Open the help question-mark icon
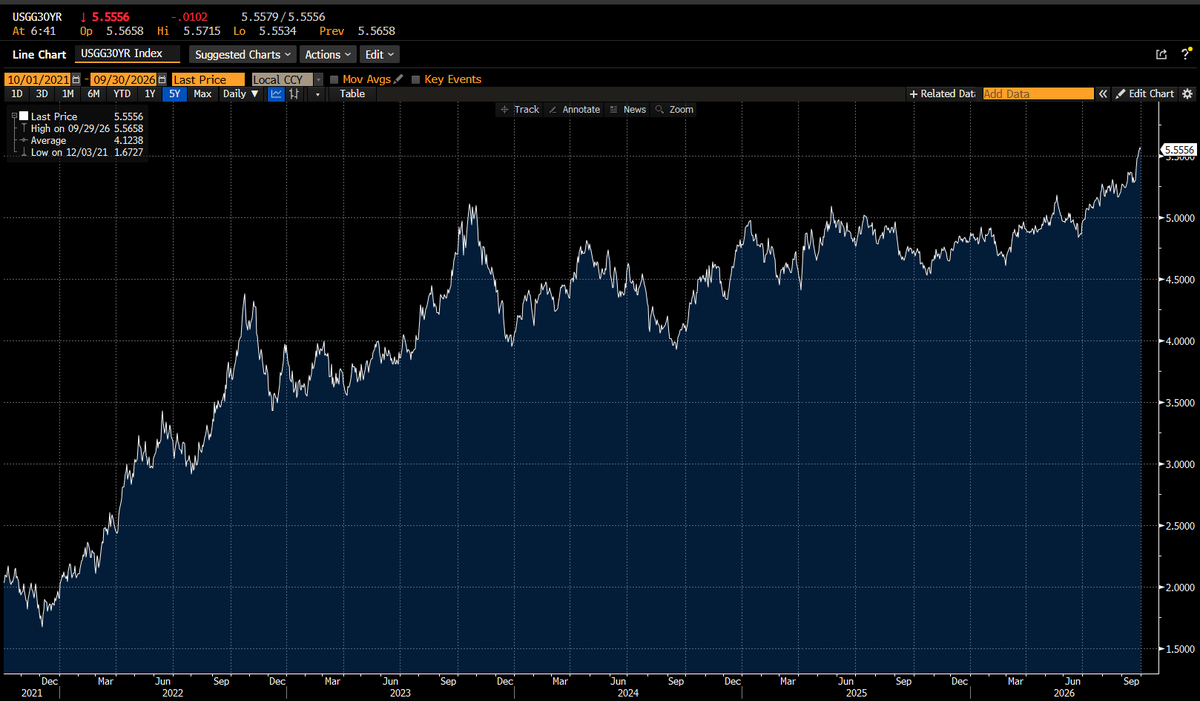Image resolution: width=1200 pixels, height=701 pixels. [x=1185, y=54]
